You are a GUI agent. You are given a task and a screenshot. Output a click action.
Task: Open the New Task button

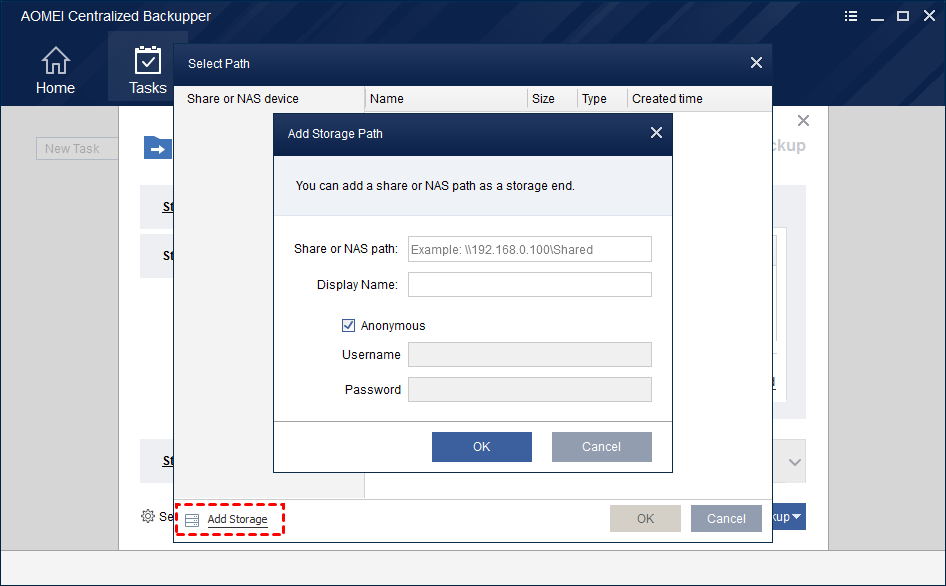[77, 148]
